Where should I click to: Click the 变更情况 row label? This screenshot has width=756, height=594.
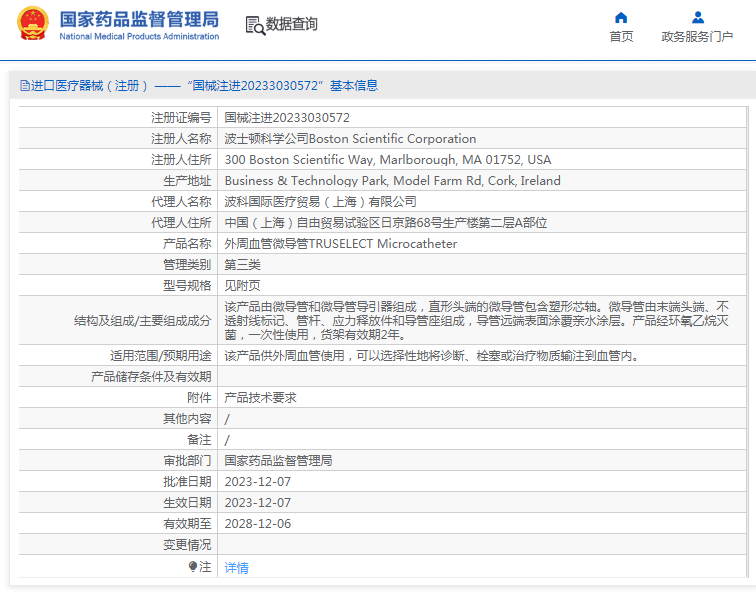pyautogui.click(x=187, y=545)
